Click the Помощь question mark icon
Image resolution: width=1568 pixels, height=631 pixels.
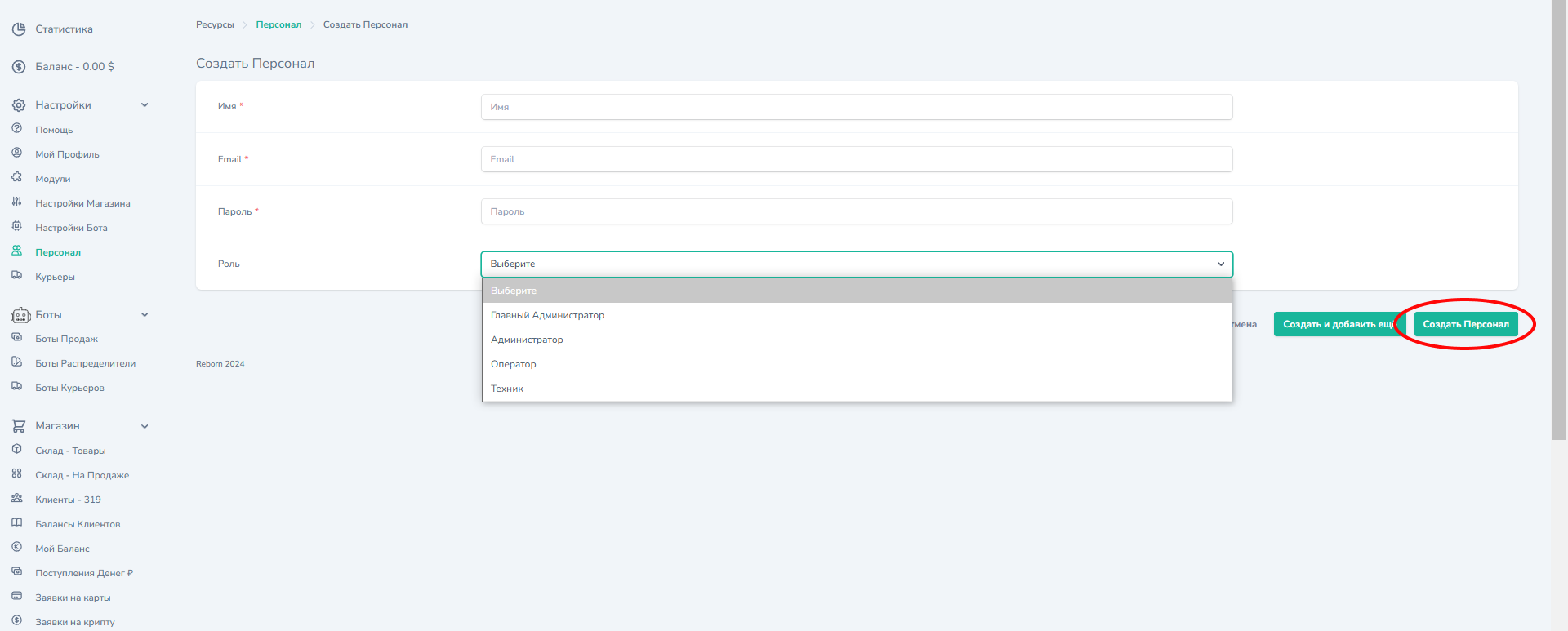coord(16,128)
